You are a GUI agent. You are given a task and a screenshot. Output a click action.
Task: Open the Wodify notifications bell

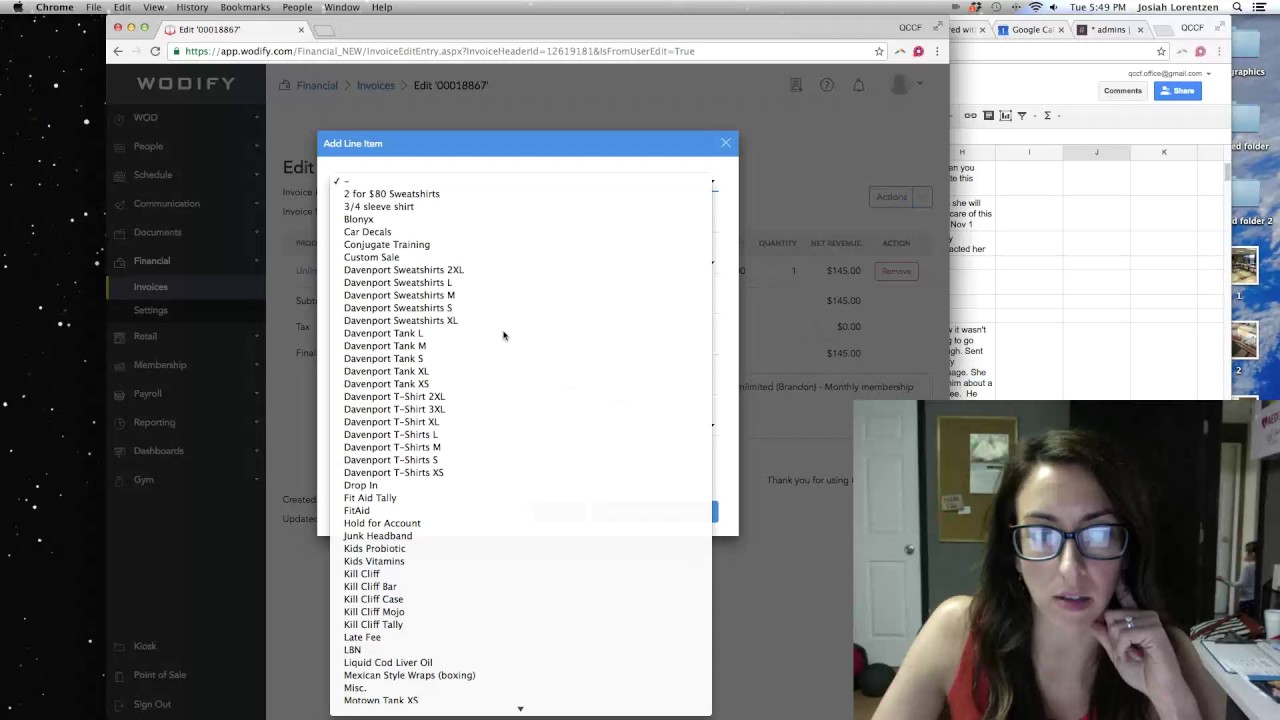coord(858,85)
